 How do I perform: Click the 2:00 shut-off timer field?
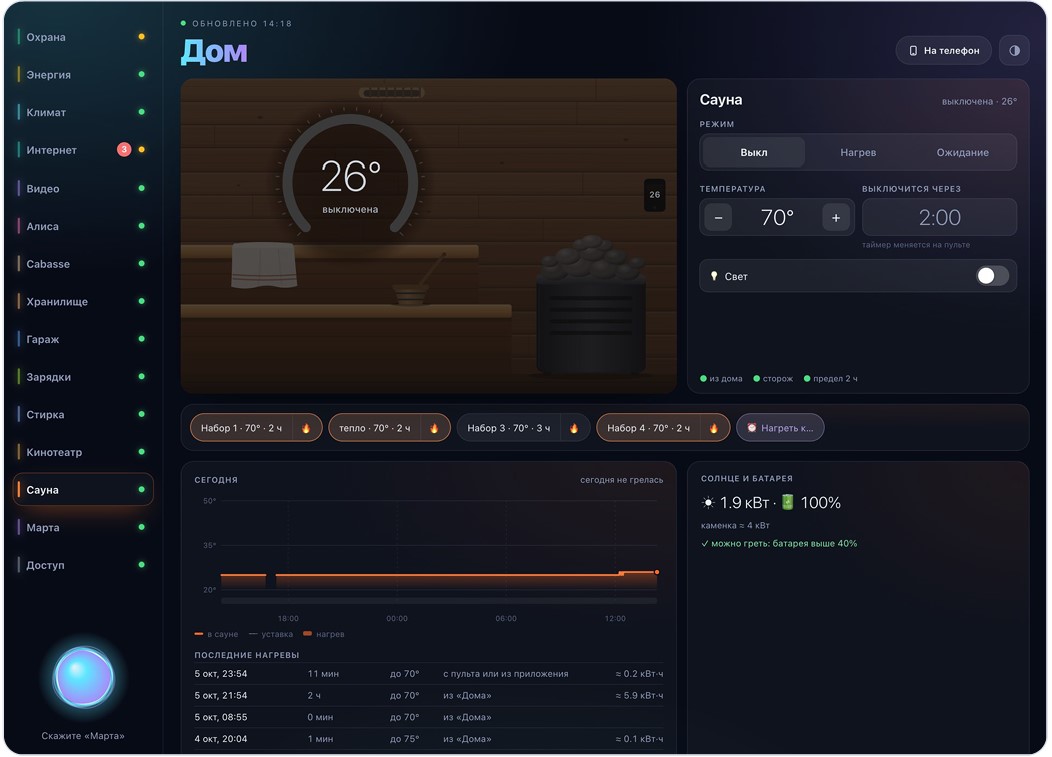pyautogui.click(x=939, y=217)
